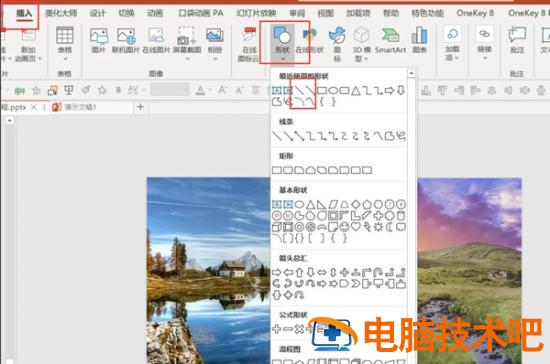Choose the straight line in Lines section

pos(277,136)
